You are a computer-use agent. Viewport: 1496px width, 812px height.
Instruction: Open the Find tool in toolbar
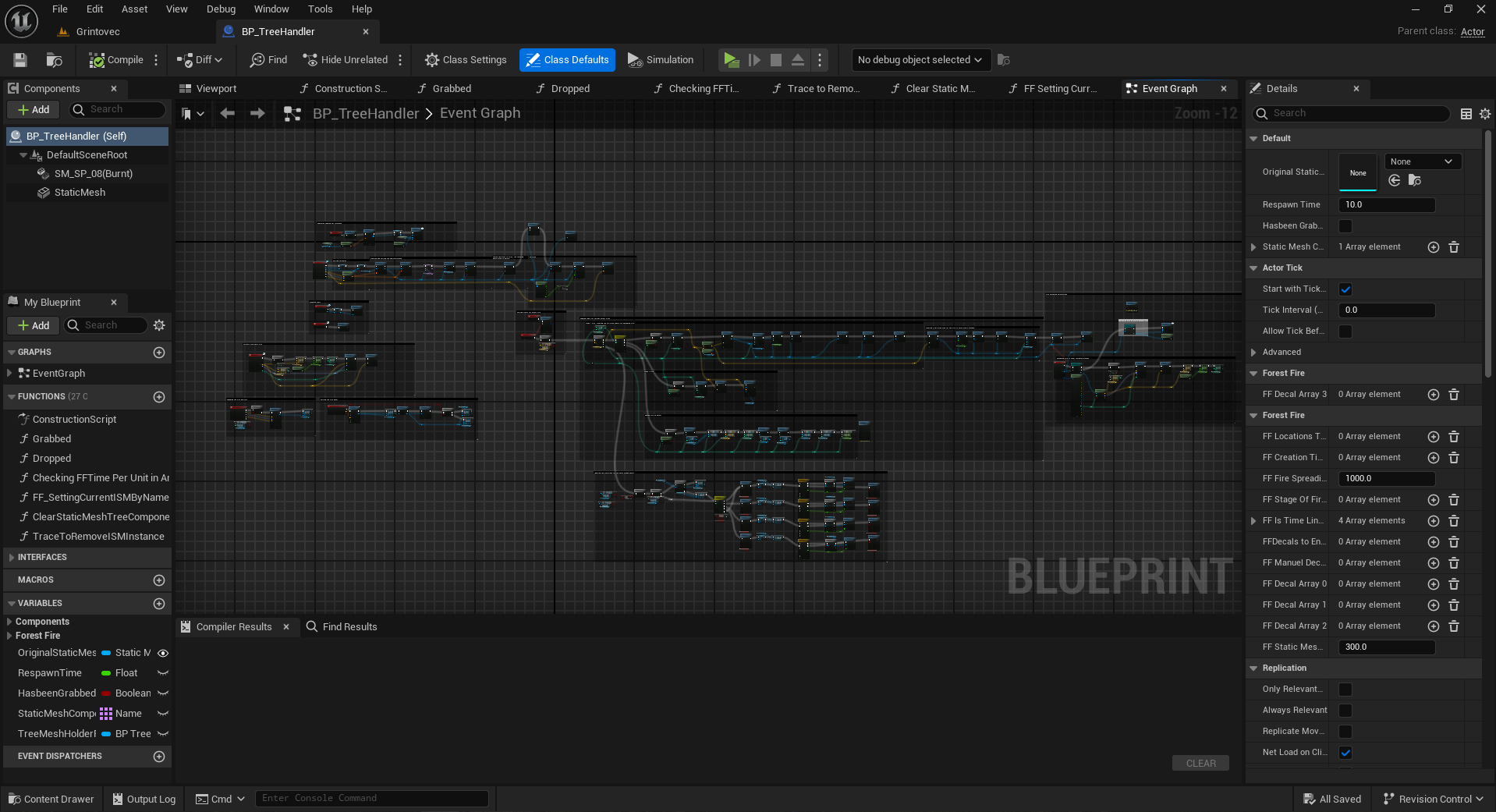[268, 60]
